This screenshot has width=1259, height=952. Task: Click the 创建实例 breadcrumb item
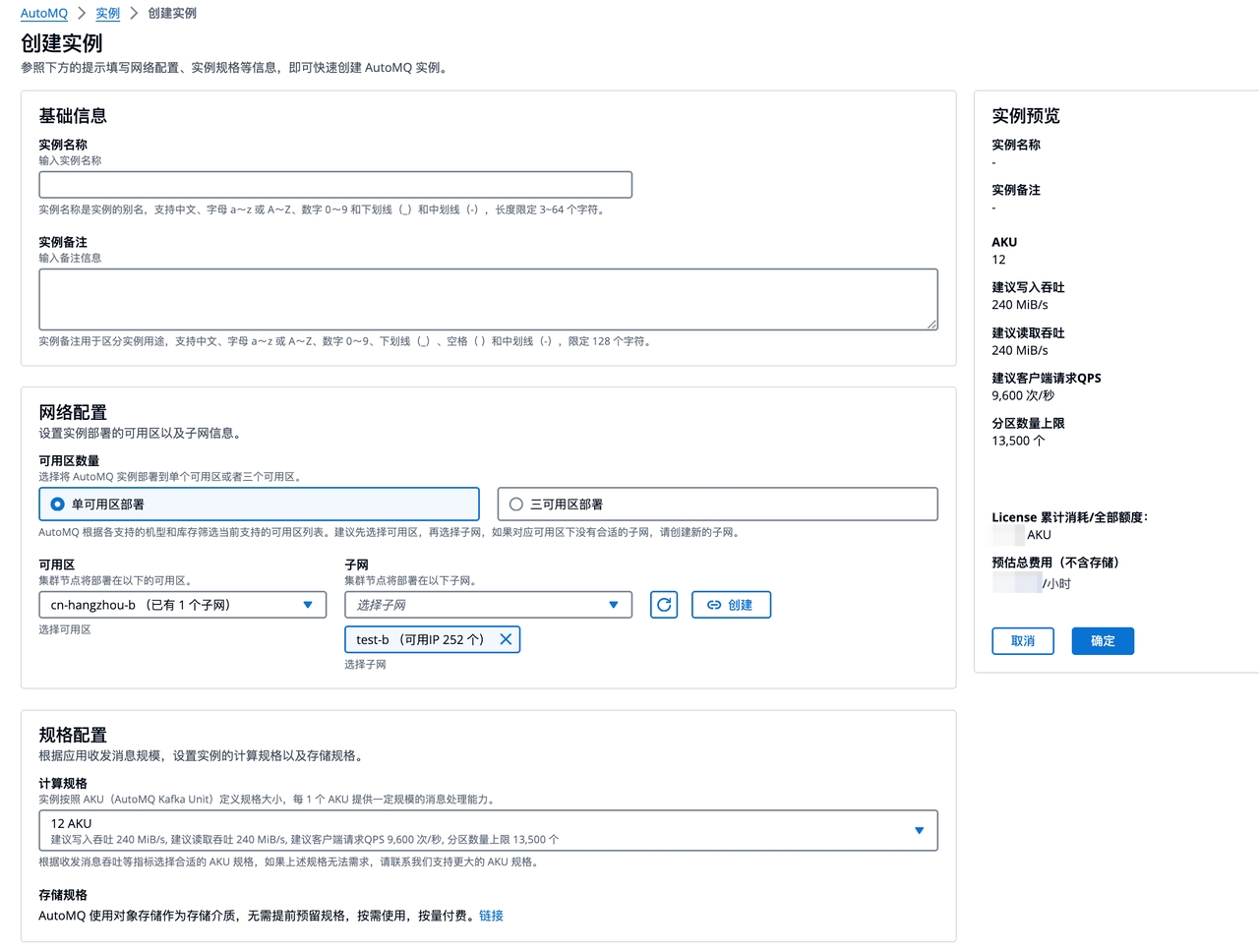(x=172, y=14)
